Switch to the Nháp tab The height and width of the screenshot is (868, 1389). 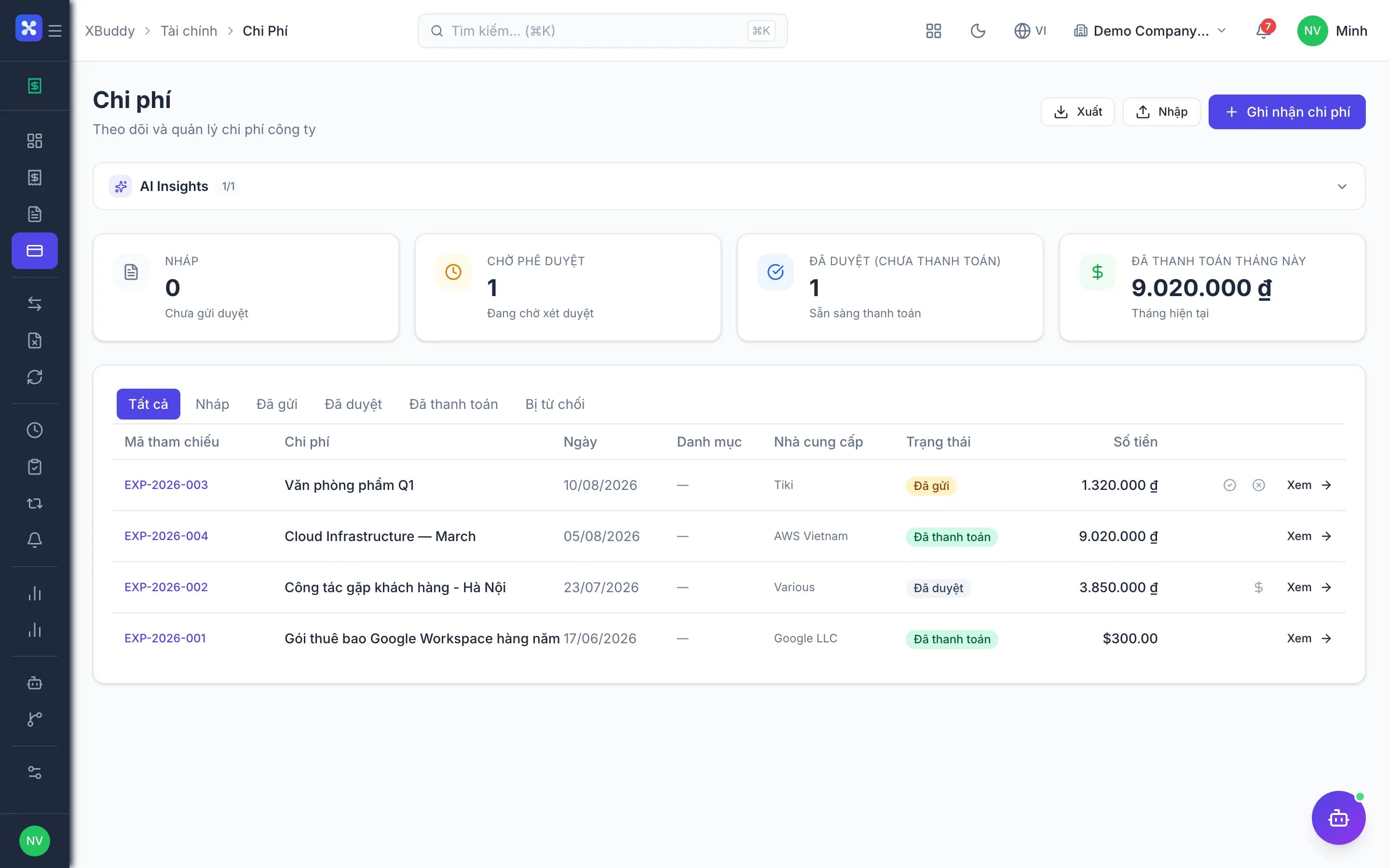pos(212,404)
